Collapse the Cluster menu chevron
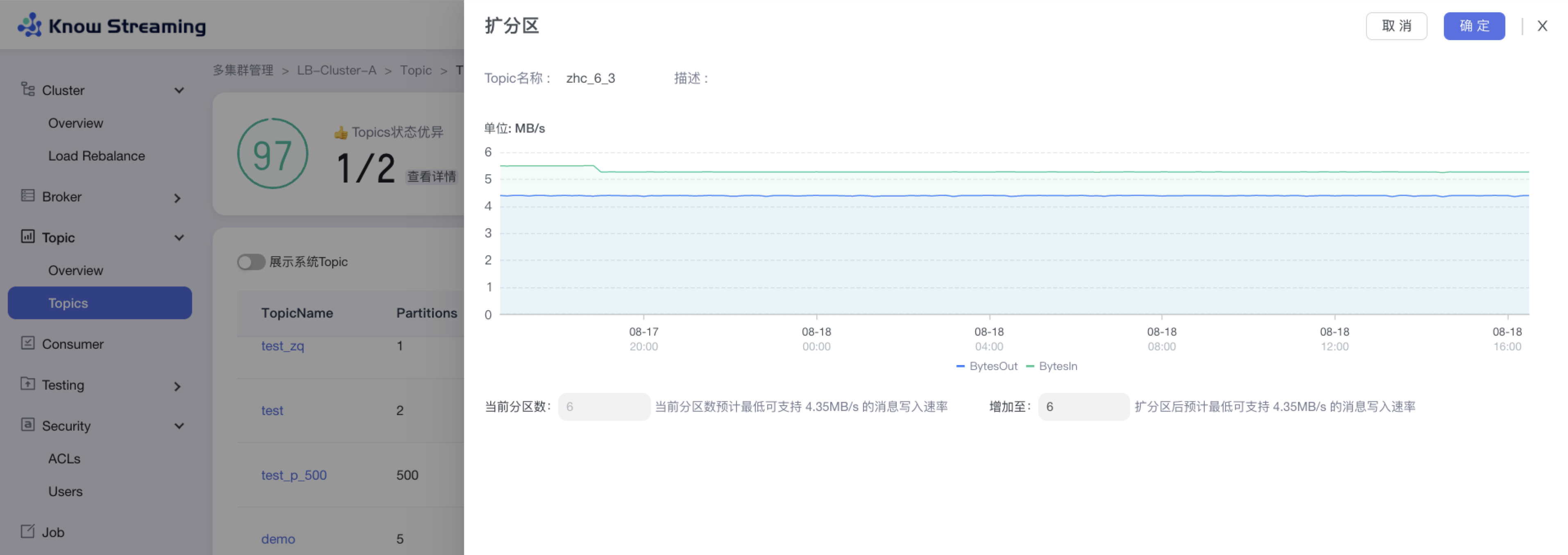This screenshot has height=555, width=1568. click(179, 90)
